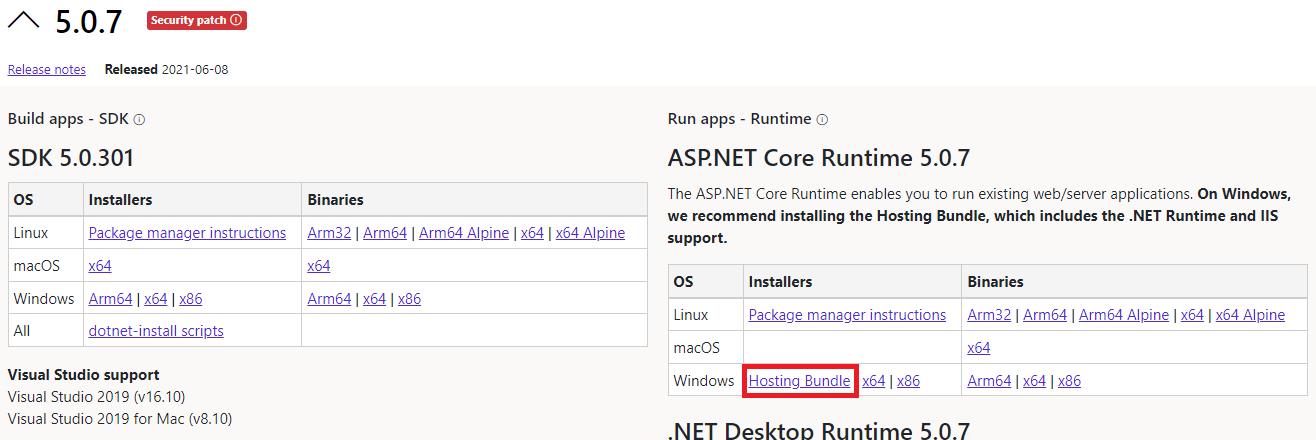Click the release date 2021-06-08
1316x440 pixels.
point(195,69)
